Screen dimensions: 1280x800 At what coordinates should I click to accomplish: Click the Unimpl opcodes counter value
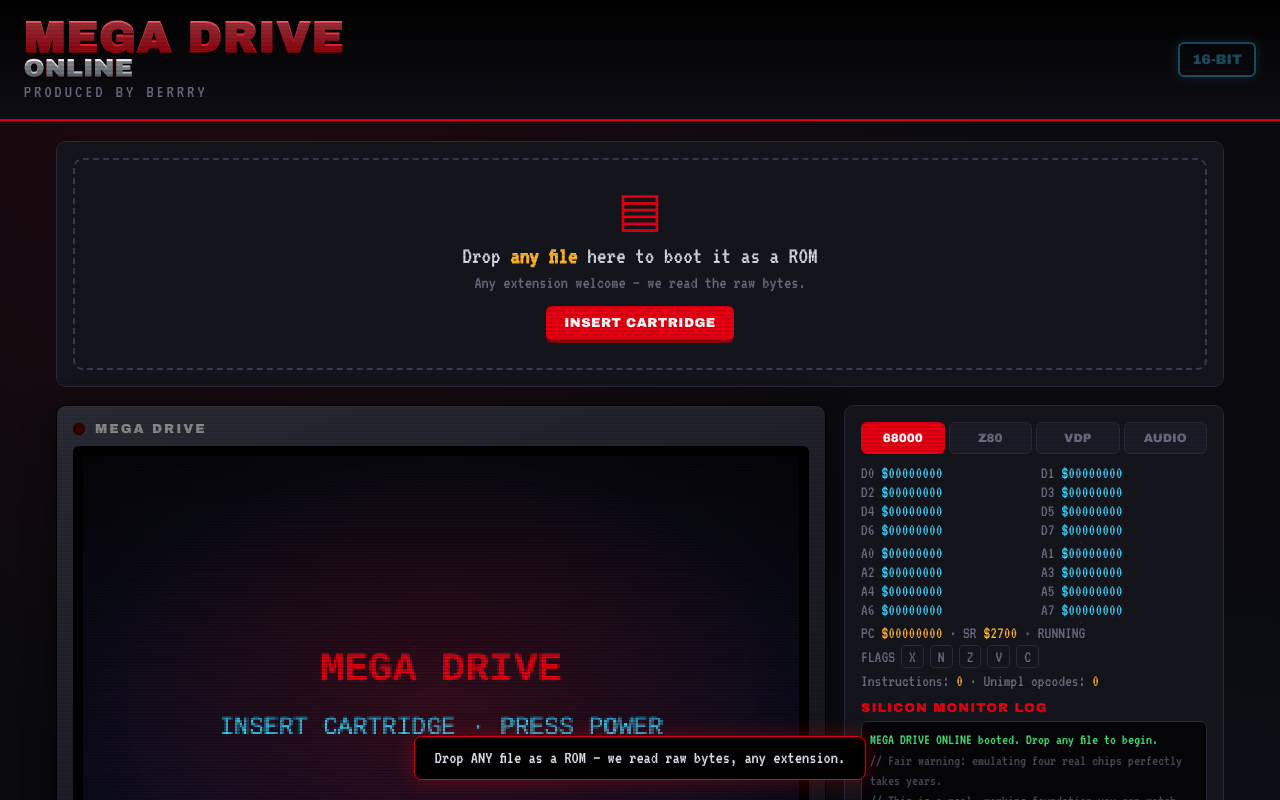tap(1095, 682)
